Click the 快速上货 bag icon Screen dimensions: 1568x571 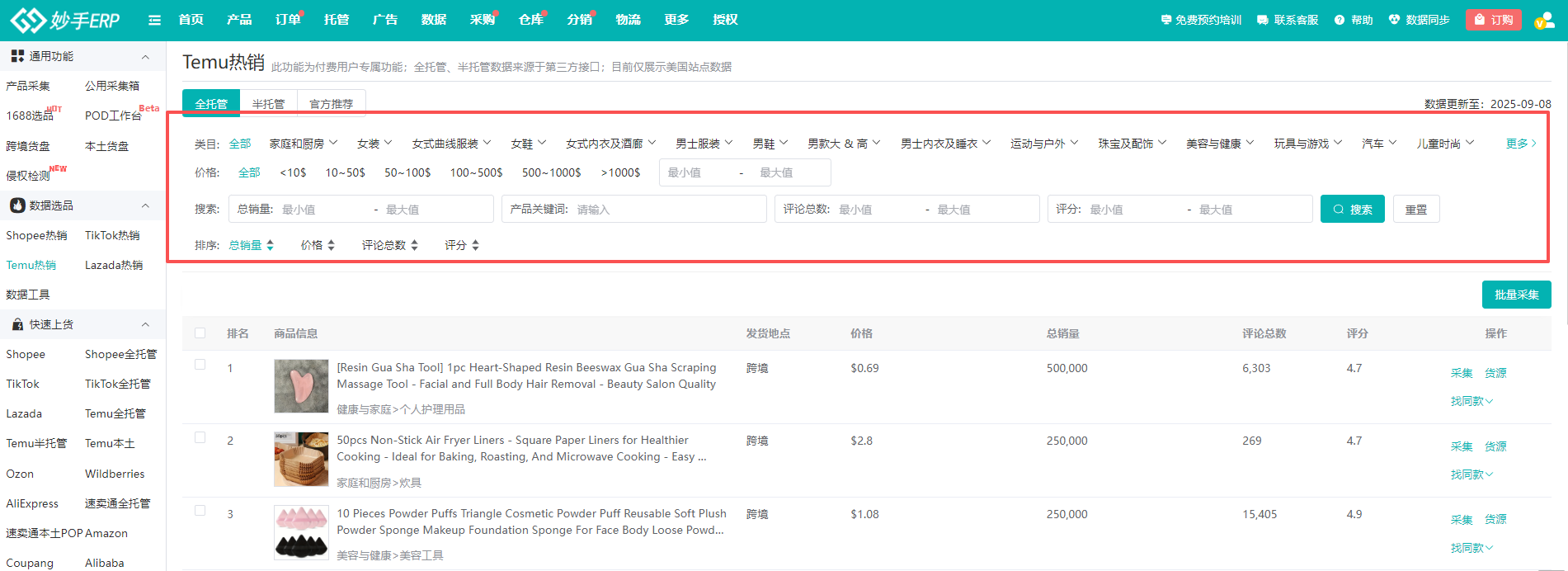click(17, 324)
